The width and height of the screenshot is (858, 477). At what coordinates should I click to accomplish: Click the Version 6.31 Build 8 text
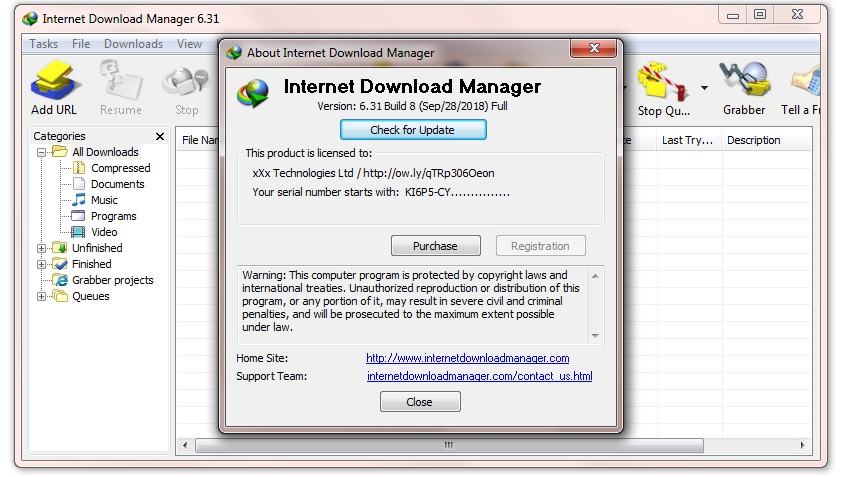(x=412, y=106)
